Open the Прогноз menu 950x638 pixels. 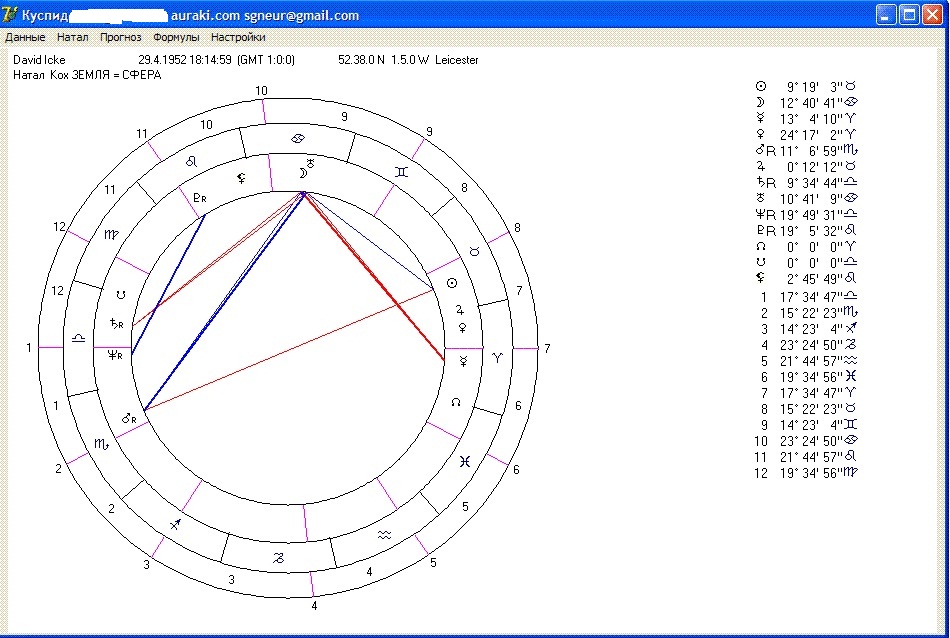click(120, 37)
